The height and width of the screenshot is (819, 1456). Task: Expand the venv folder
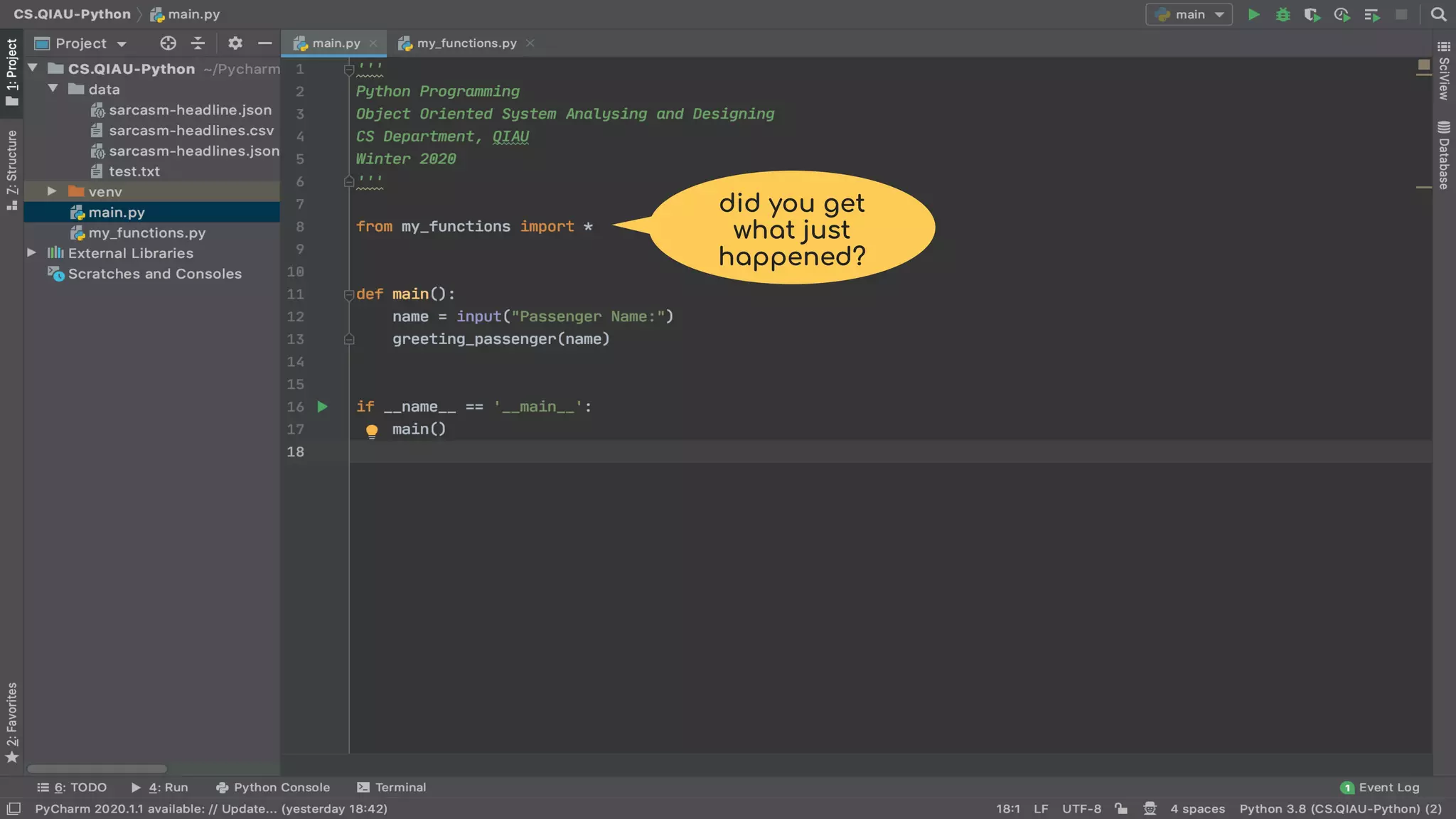click(52, 191)
